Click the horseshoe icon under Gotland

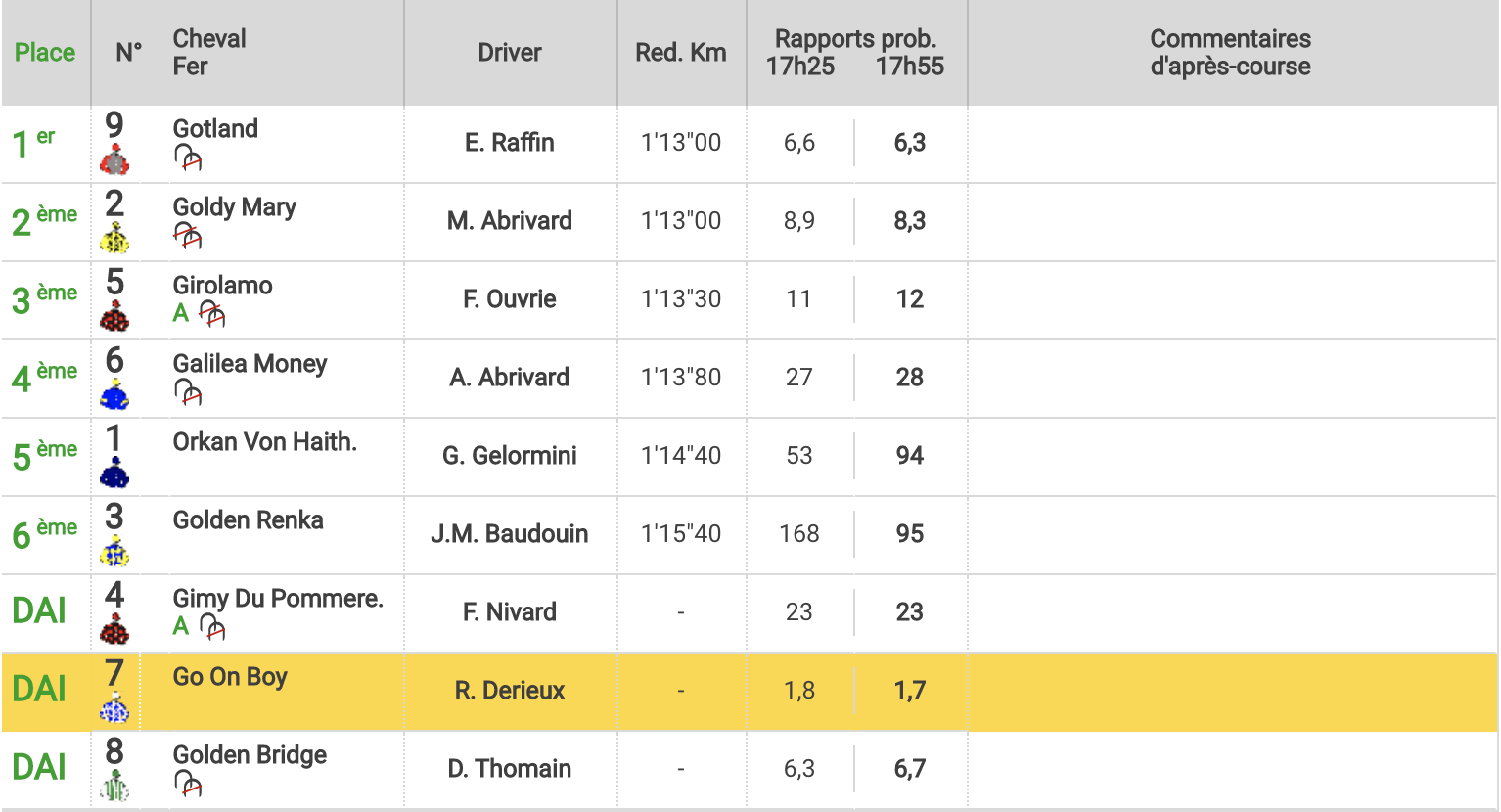[187, 157]
